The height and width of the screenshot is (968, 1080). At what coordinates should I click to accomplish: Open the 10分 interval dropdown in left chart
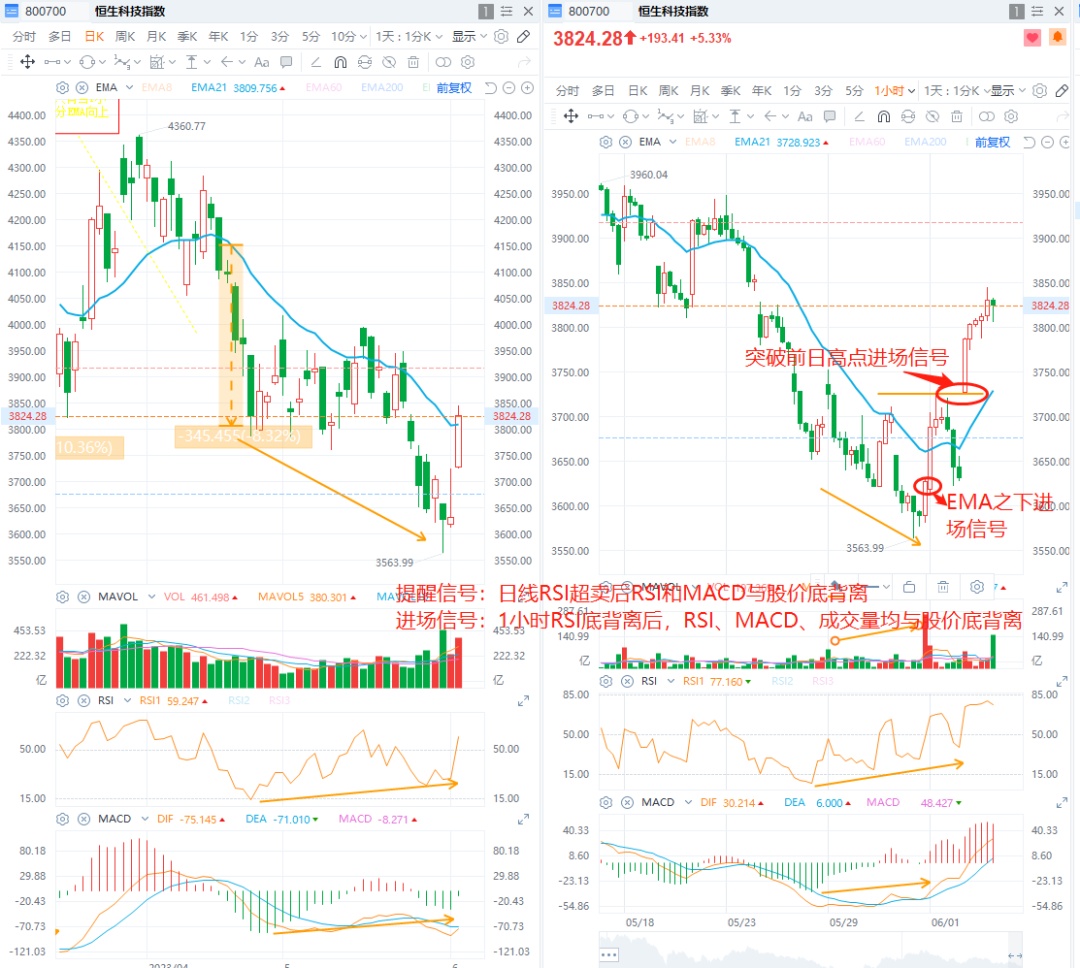(346, 36)
